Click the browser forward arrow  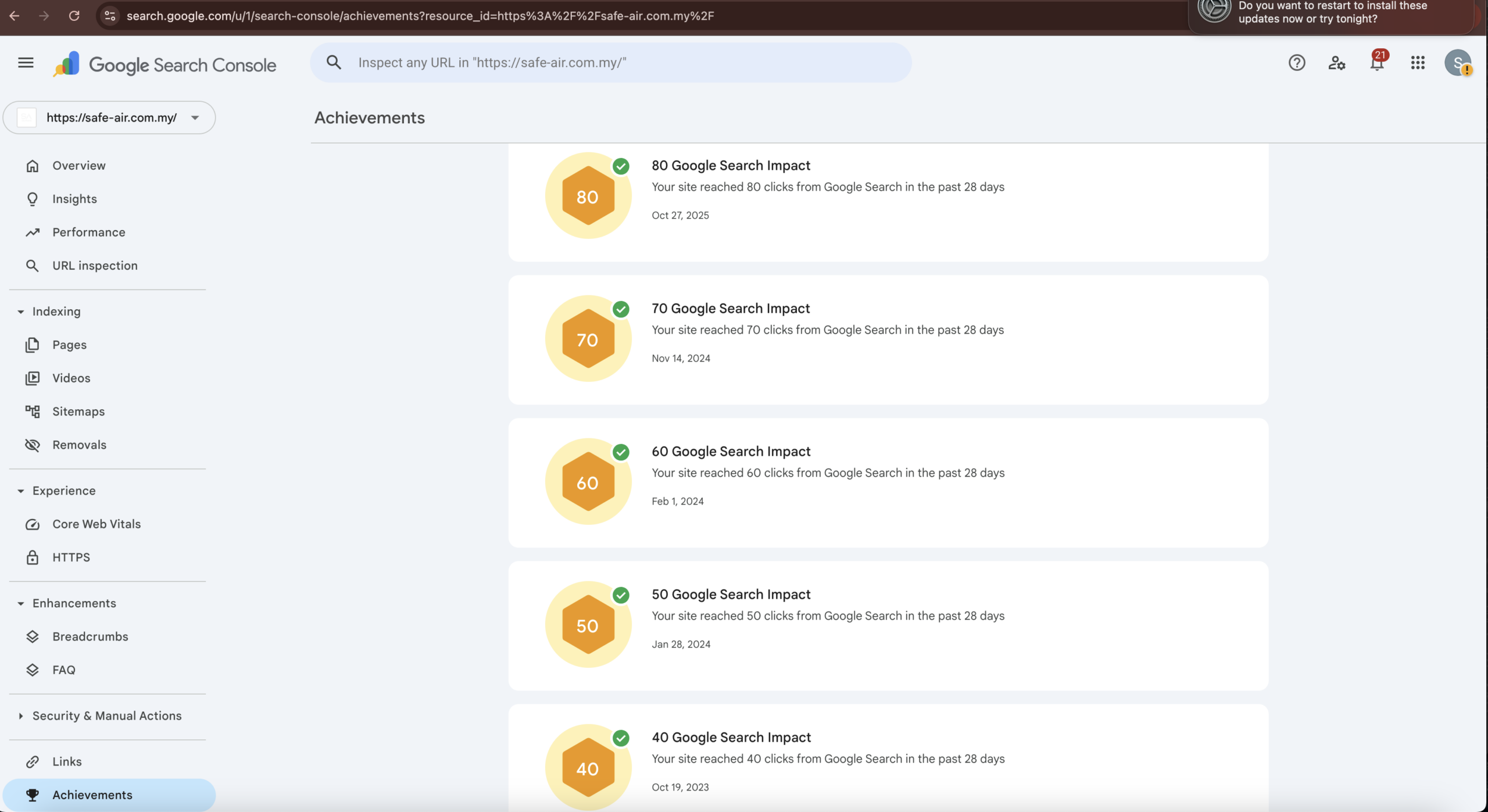[x=44, y=16]
